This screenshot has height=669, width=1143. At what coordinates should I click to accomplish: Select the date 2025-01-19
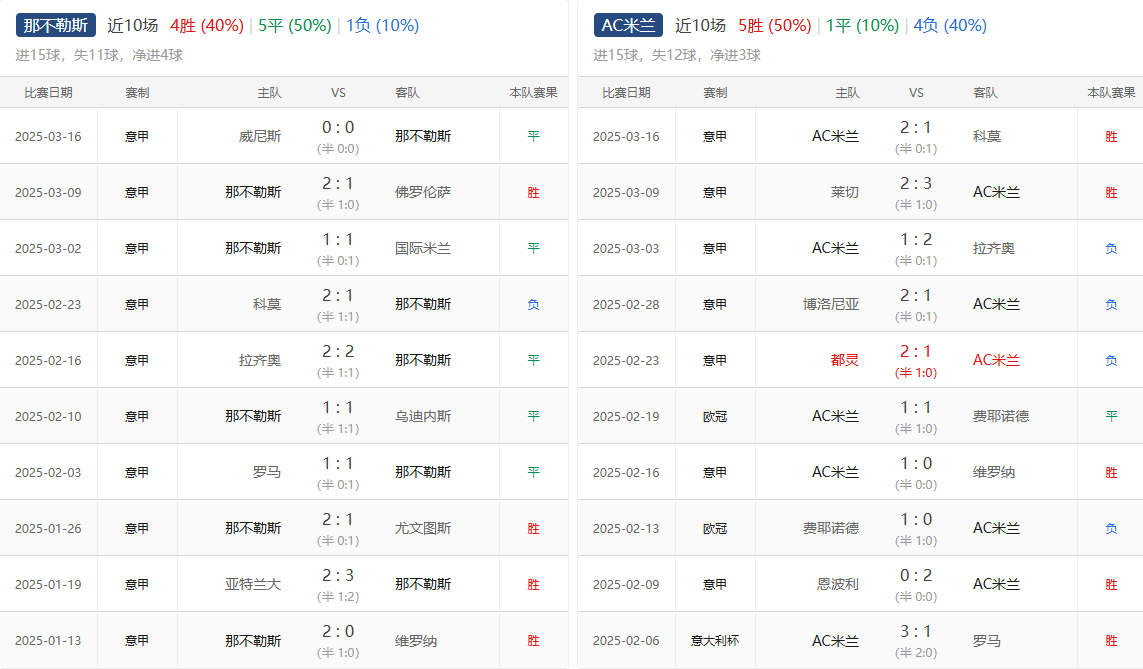tap(48, 584)
